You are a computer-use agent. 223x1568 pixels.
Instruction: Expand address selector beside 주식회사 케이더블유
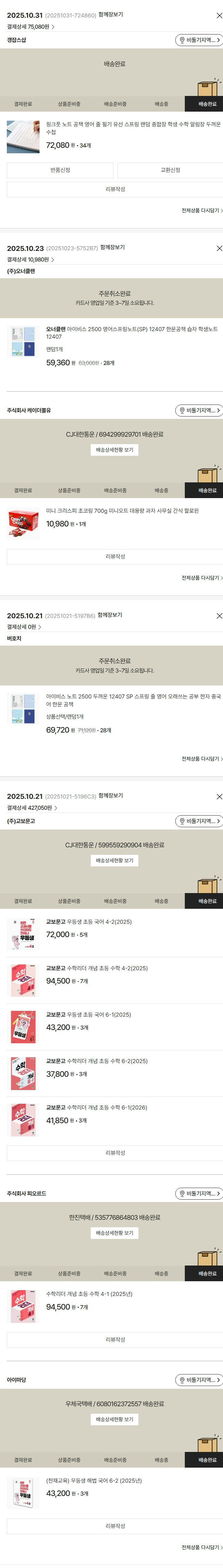coord(199,410)
